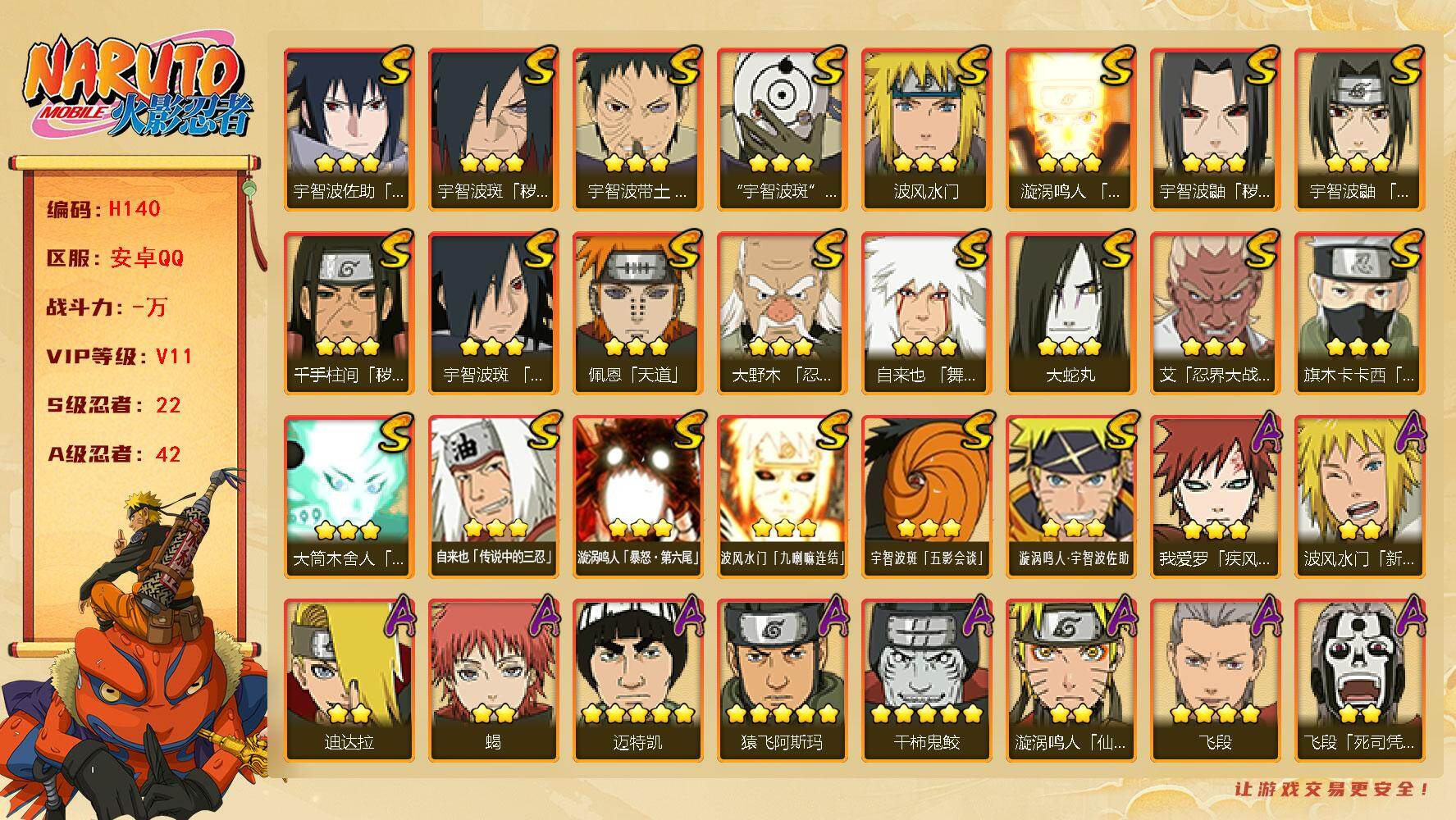The width and height of the screenshot is (1456, 820).
Task: Open the 干柿鬼鲛 character card
Action: [926, 680]
